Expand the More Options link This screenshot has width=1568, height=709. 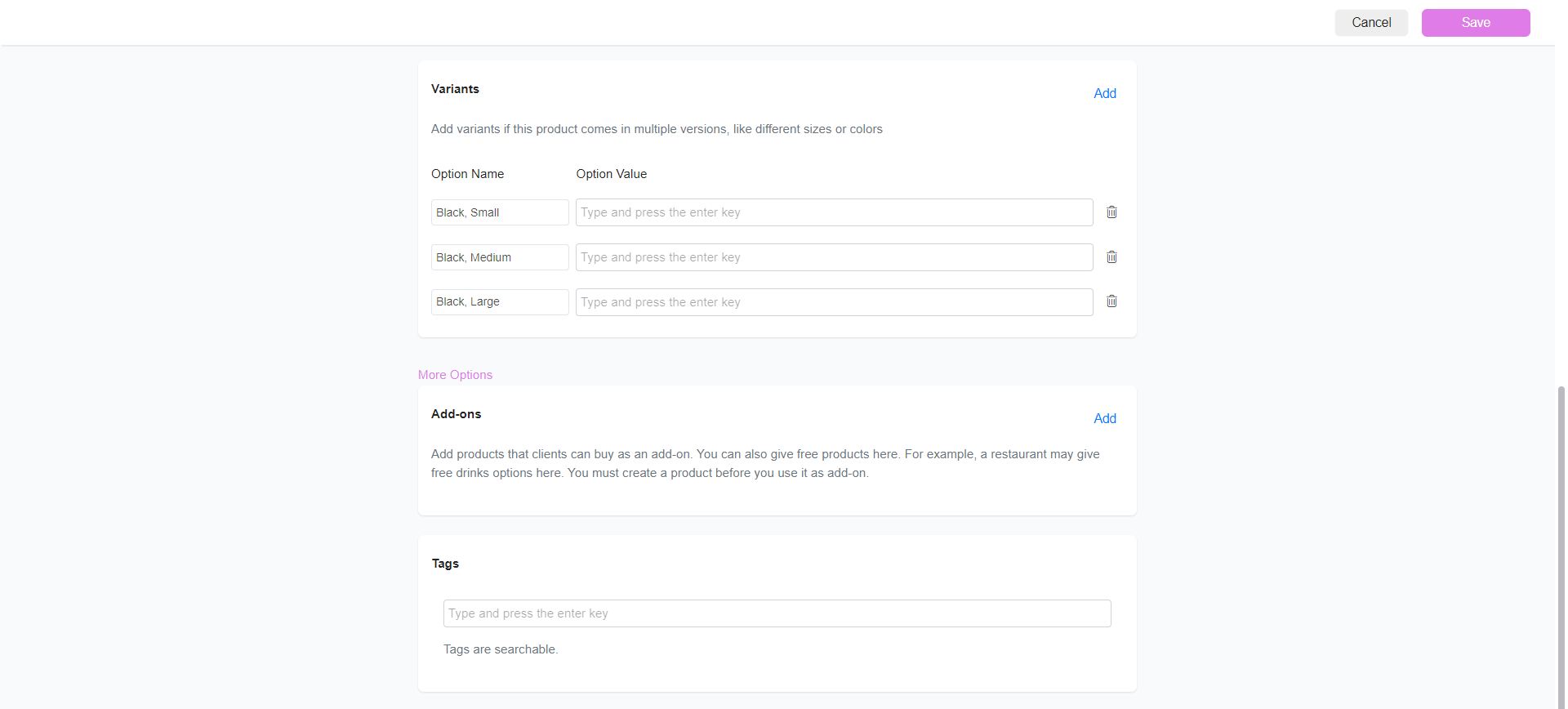(x=455, y=375)
